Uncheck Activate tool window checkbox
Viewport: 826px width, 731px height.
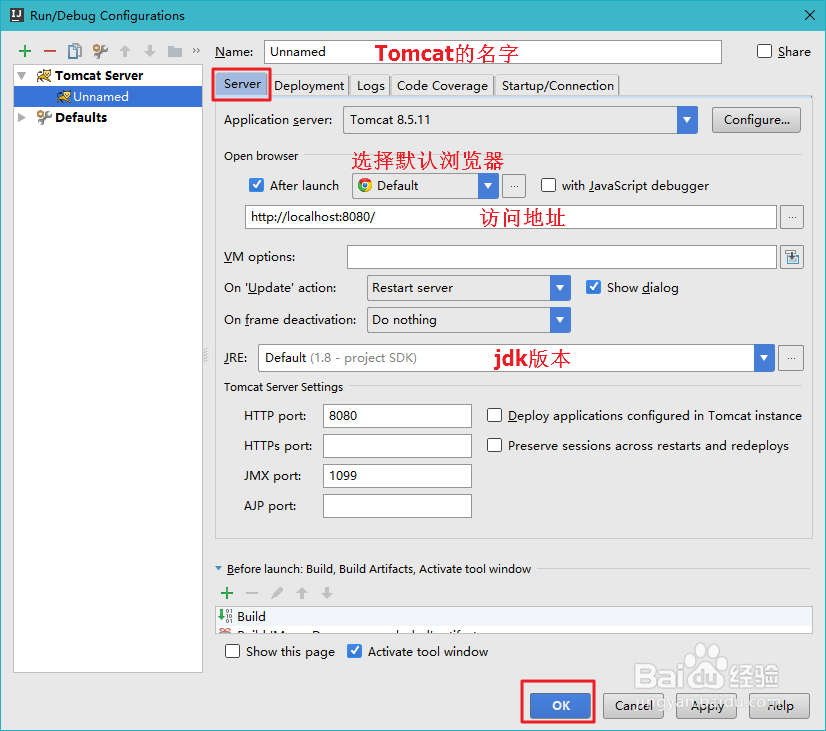click(354, 651)
